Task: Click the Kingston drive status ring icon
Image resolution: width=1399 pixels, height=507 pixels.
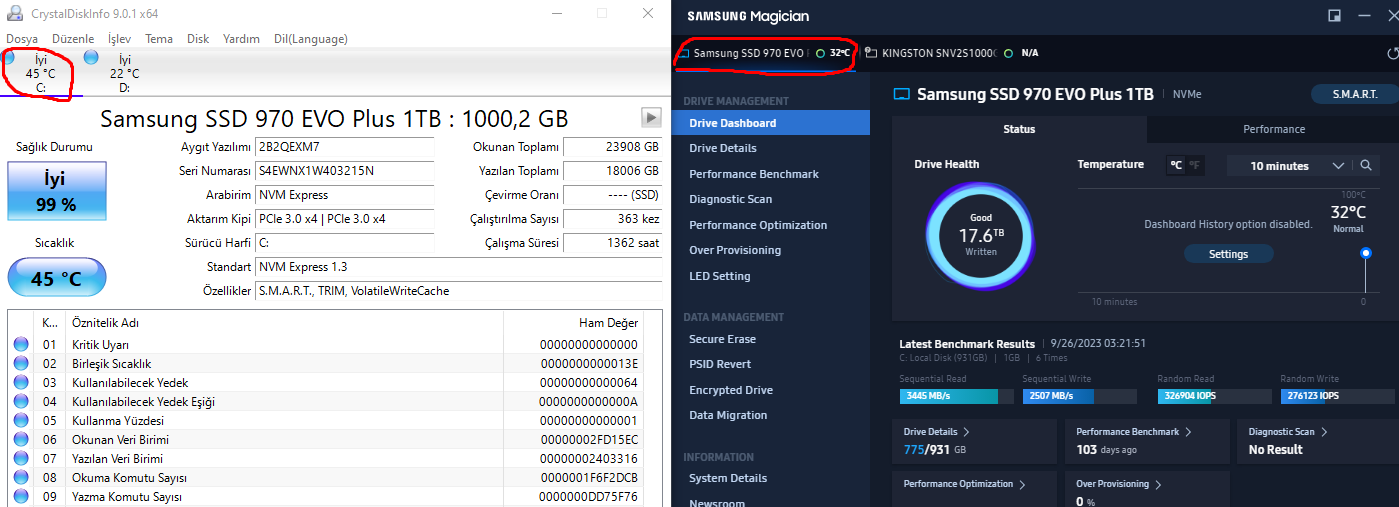Action: 1008,53
